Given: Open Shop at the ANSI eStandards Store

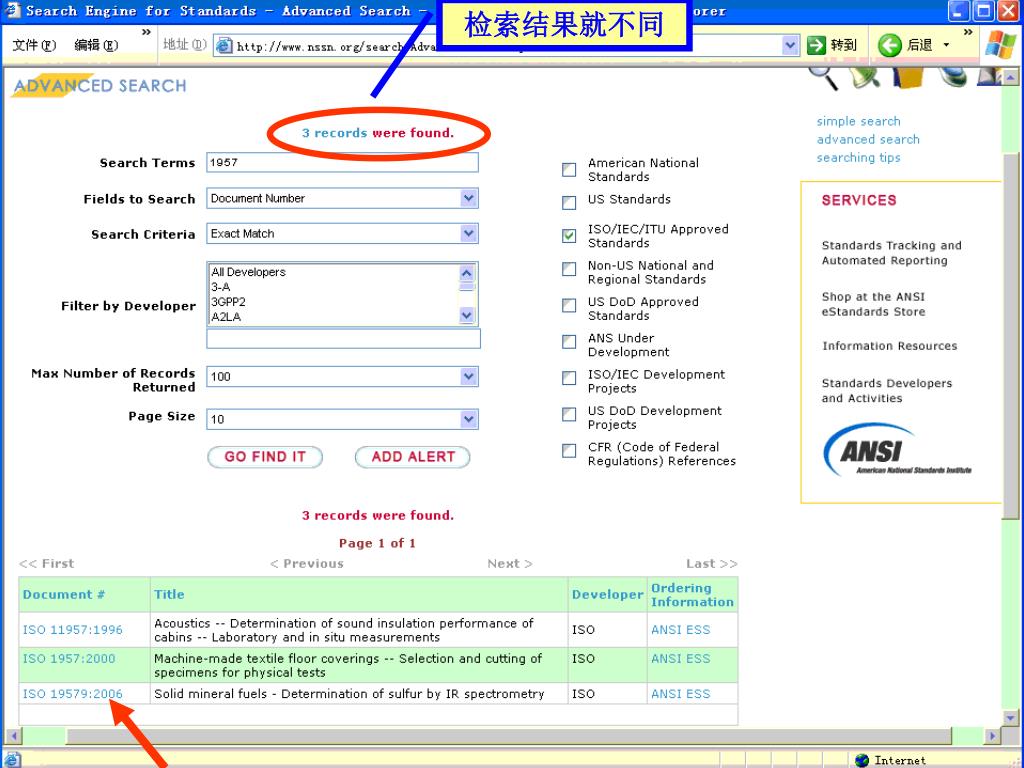Looking at the screenshot, I should pyautogui.click(x=874, y=304).
